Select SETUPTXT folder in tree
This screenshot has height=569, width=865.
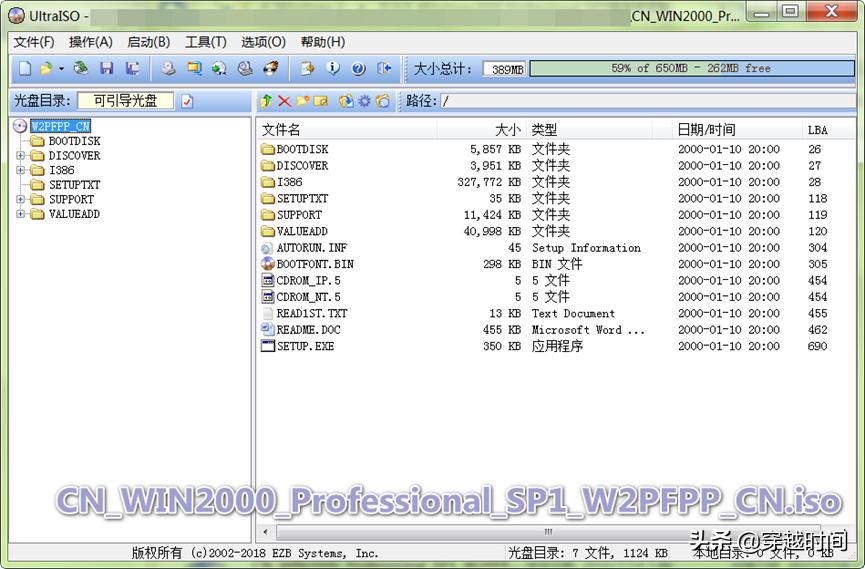[x=74, y=185]
